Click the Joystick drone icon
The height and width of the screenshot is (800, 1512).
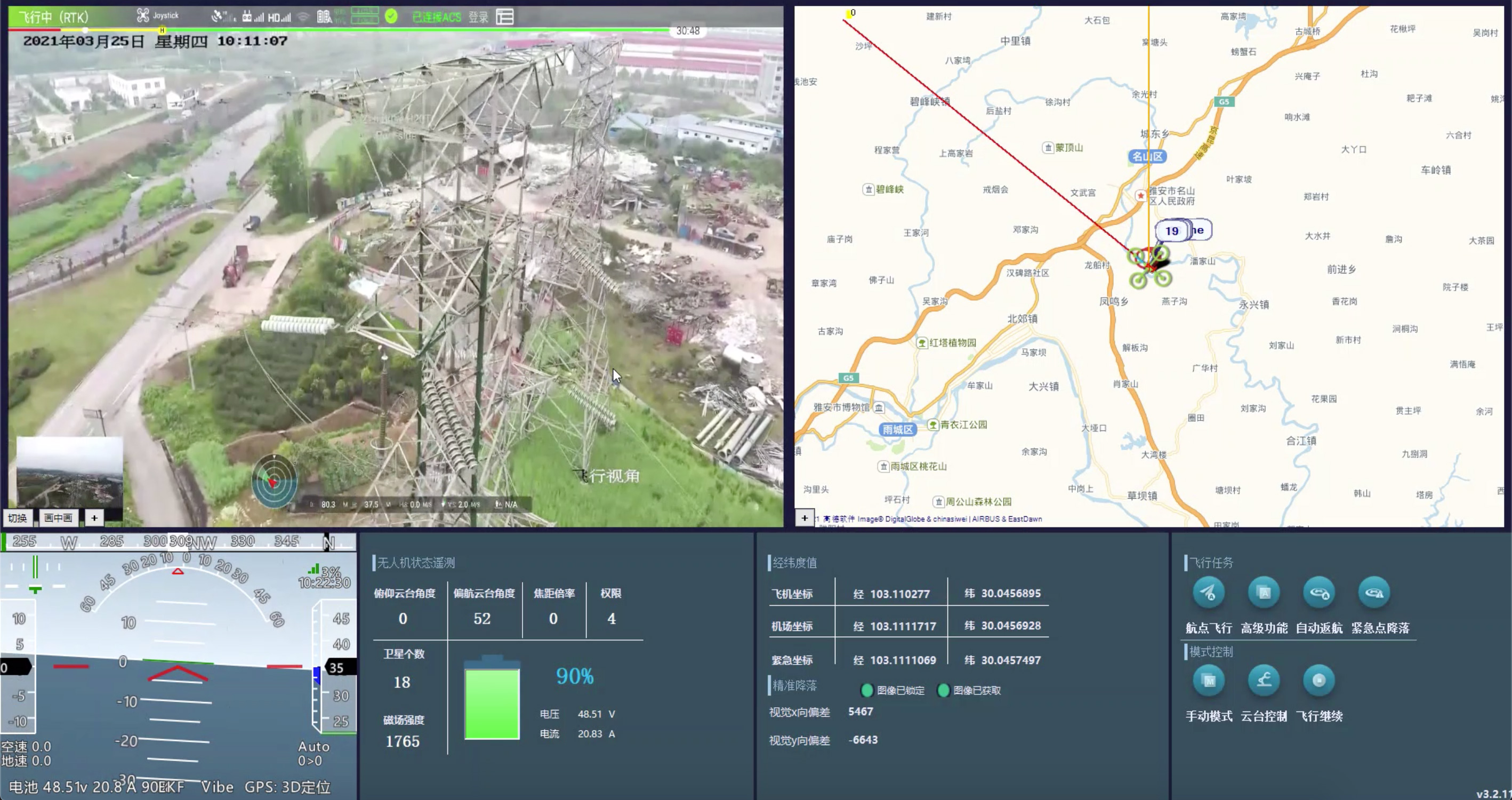143,15
